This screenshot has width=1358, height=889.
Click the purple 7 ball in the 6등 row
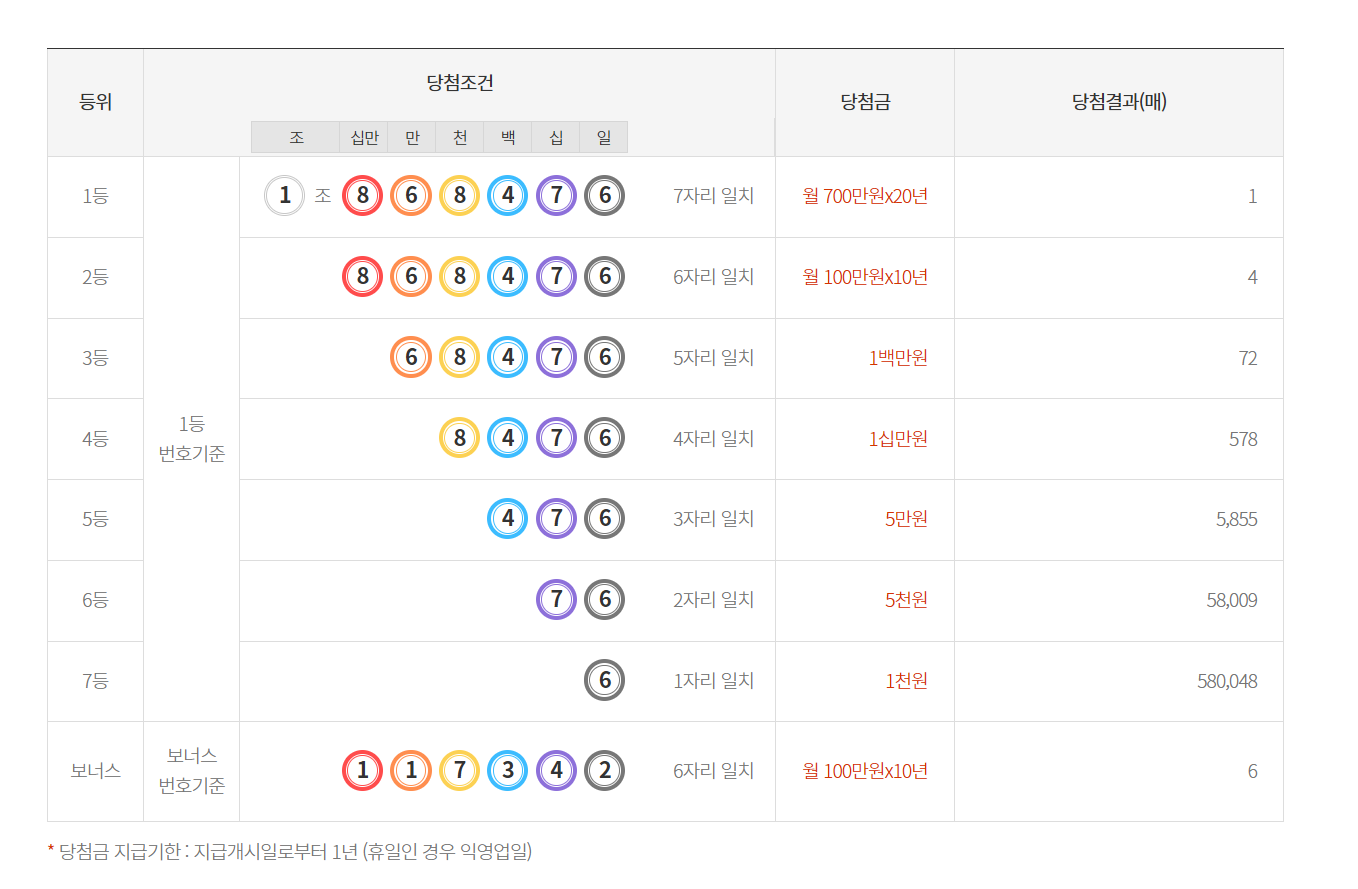coord(557,600)
